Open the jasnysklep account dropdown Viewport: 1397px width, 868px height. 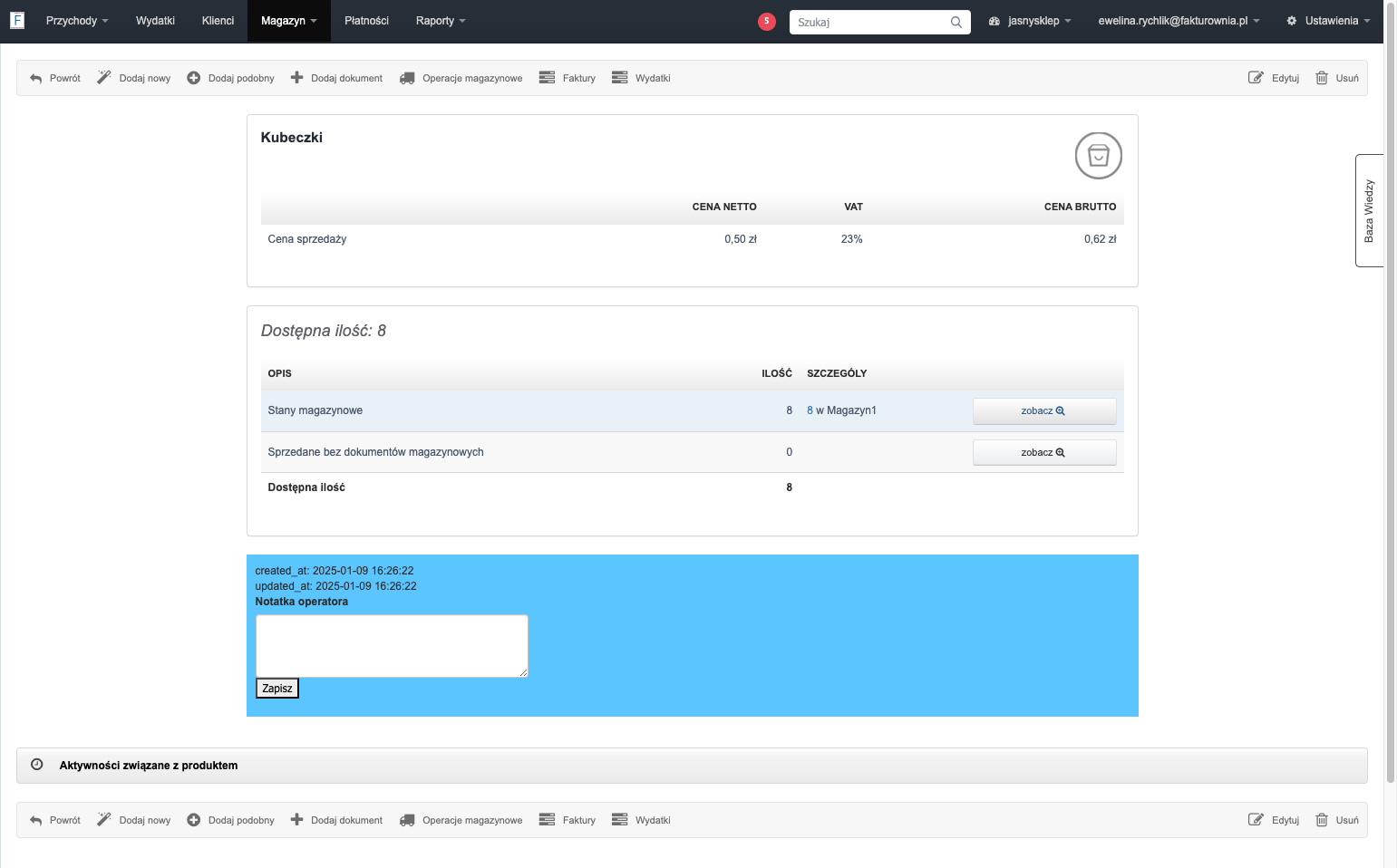tap(1030, 21)
